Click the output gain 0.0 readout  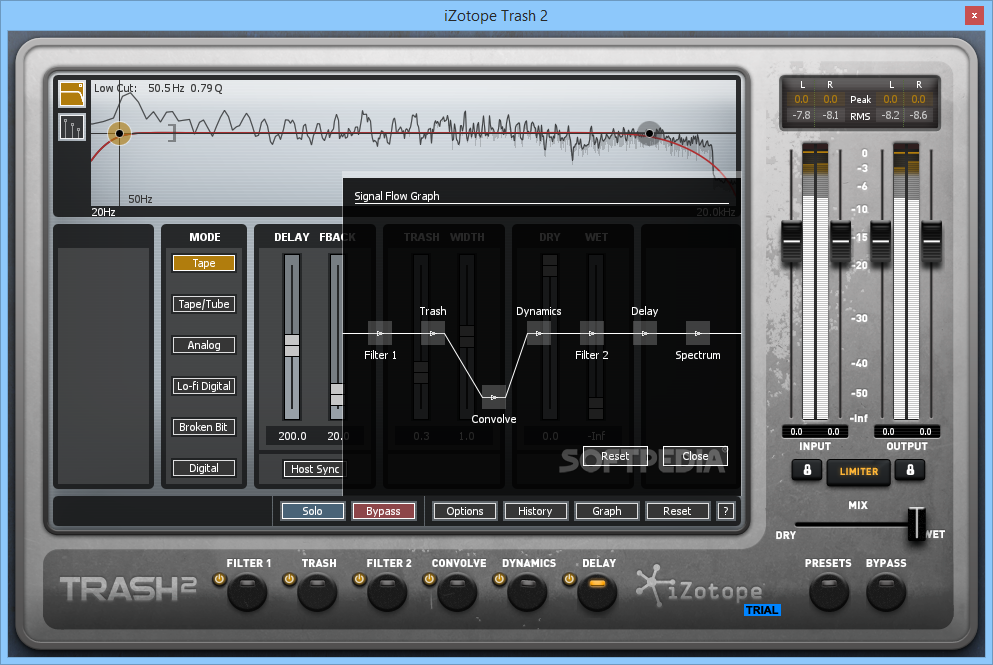click(907, 431)
